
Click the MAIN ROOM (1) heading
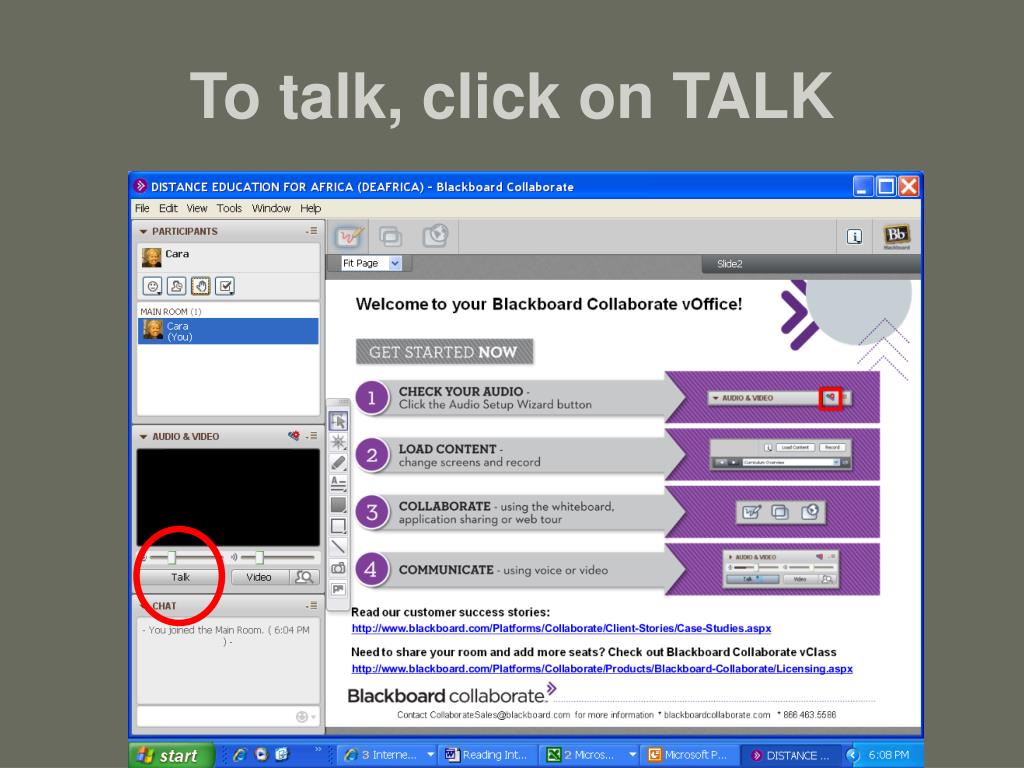coord(170,312)
